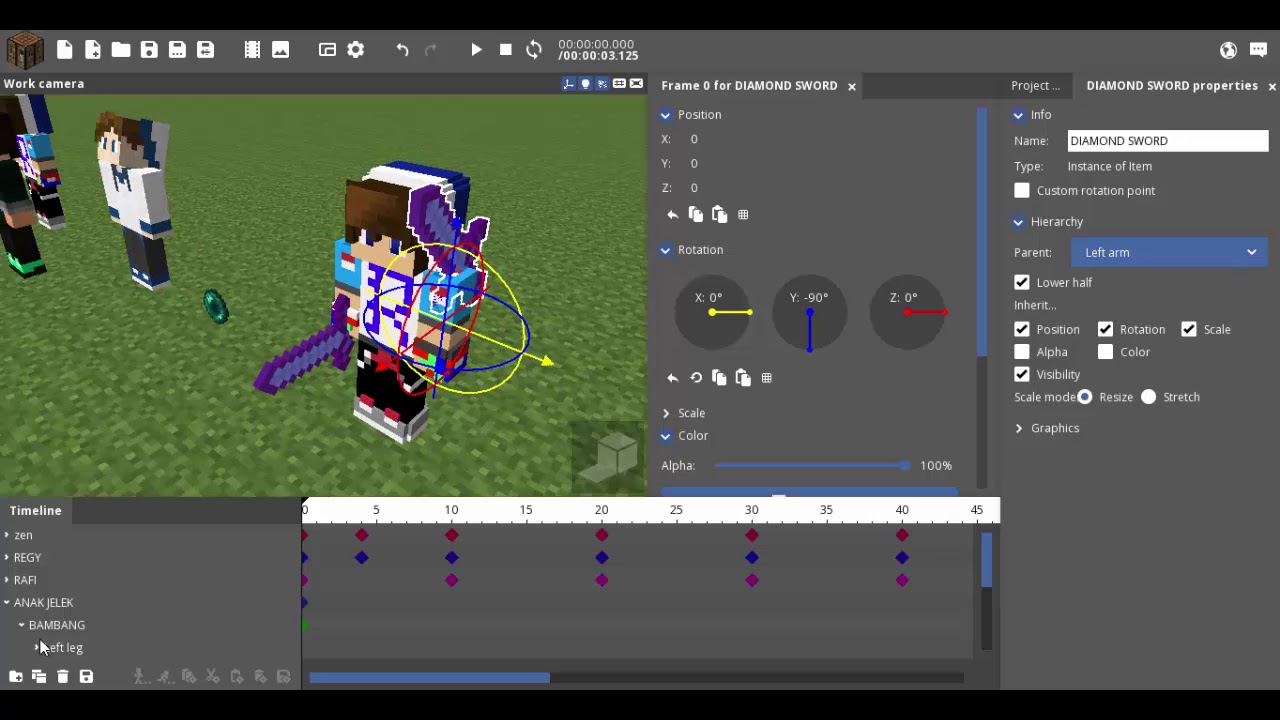Switch to the Project tab

(1035, 86)
